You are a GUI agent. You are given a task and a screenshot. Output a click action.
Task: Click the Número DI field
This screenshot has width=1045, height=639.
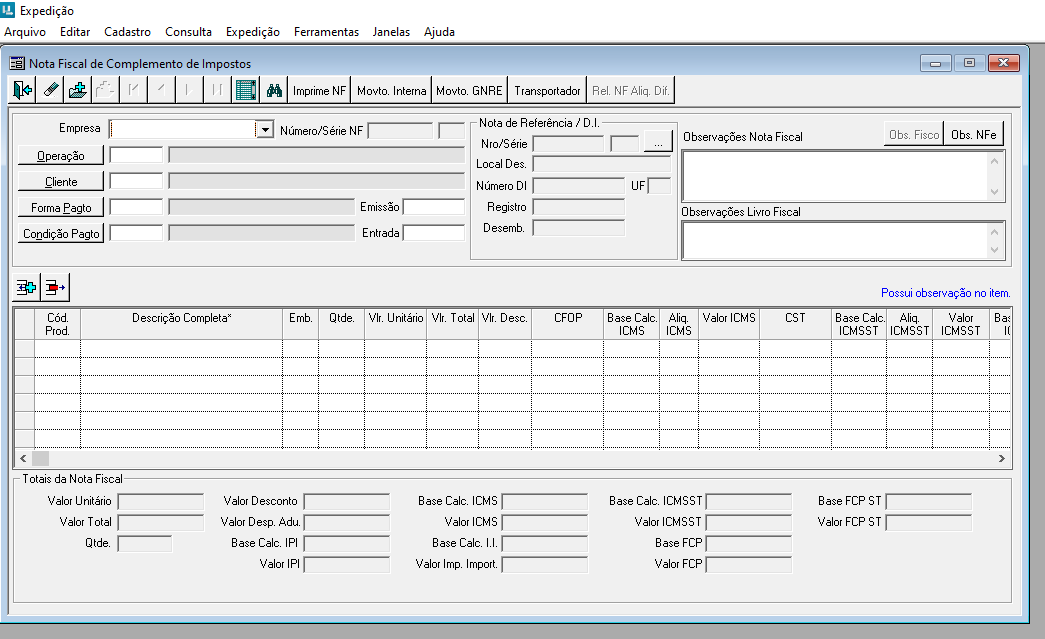click(578, 186)
